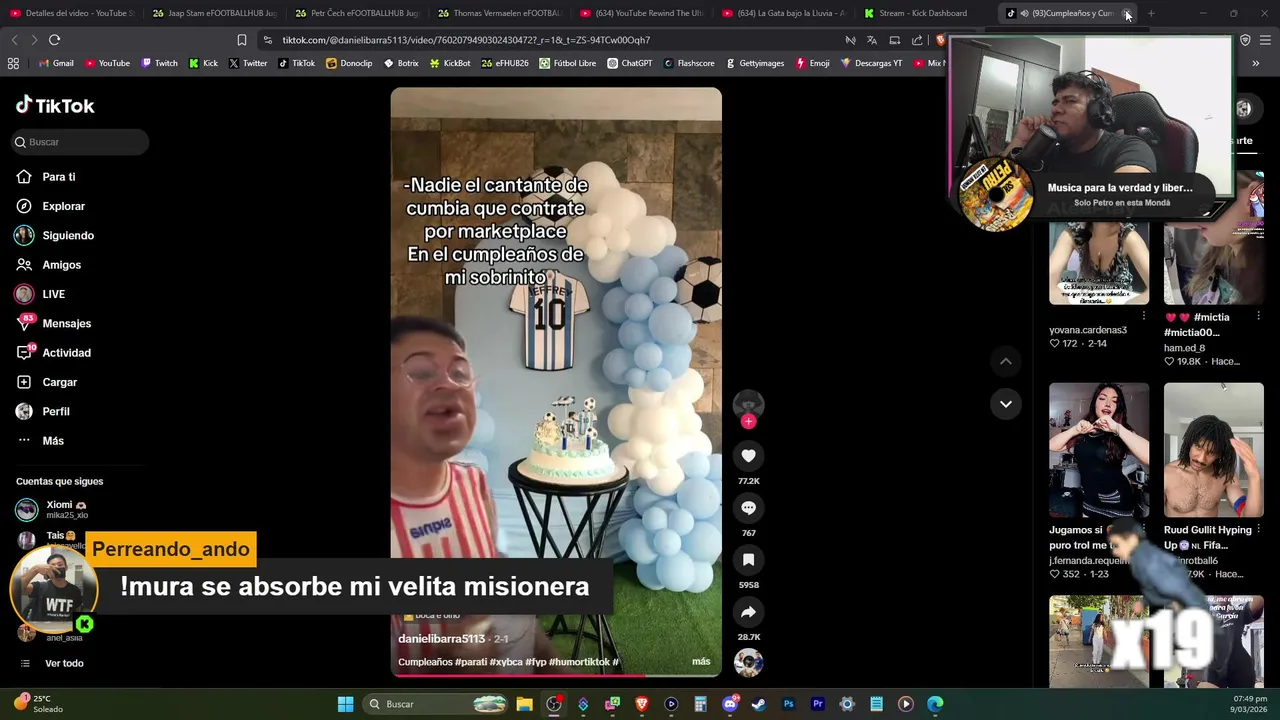Reload the page in the browser toolbar
The width and height of the screenshot is (1280, 720).
coord(54,40)
